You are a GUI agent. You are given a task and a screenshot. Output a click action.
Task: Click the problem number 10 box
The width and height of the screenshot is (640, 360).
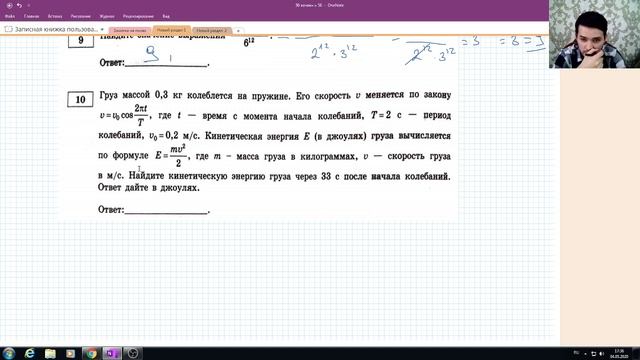click(x=80, y=99)
